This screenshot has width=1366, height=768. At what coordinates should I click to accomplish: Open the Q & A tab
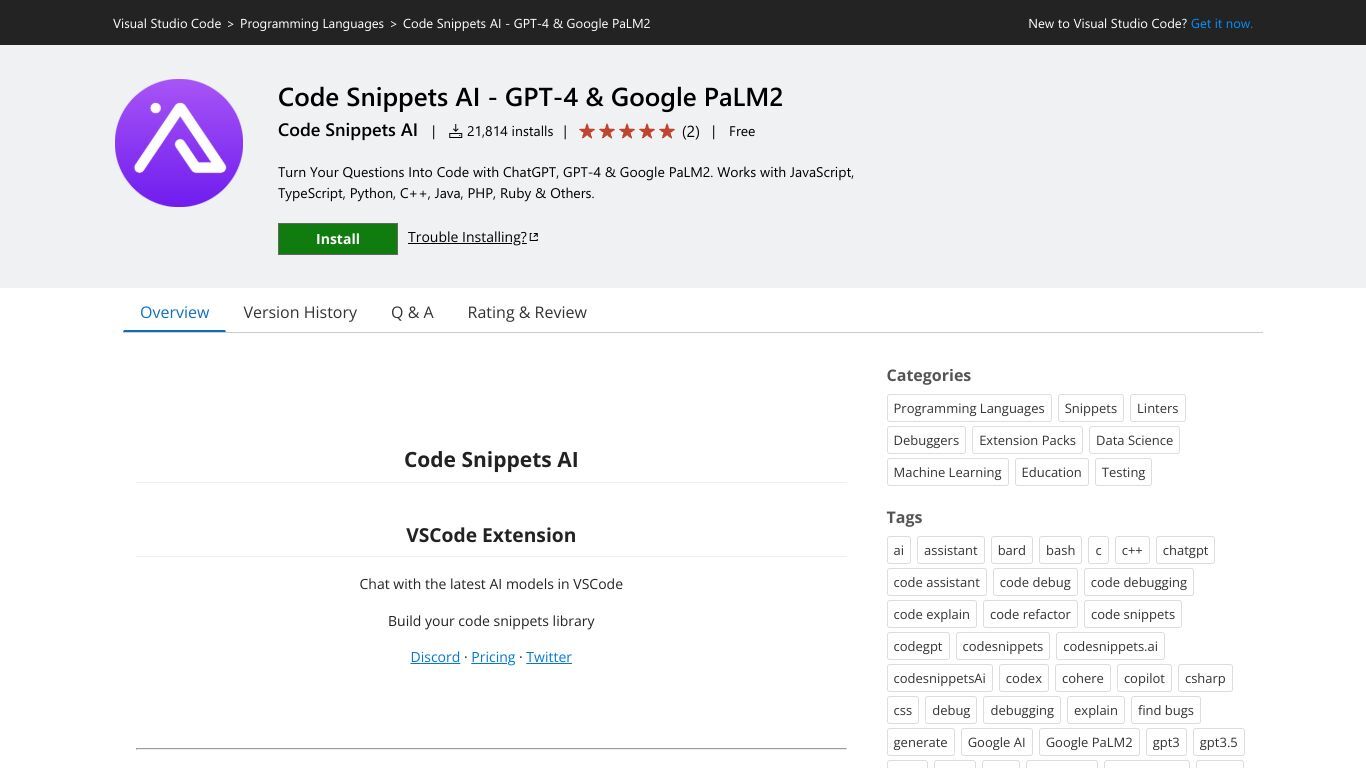tap(412, 312)
